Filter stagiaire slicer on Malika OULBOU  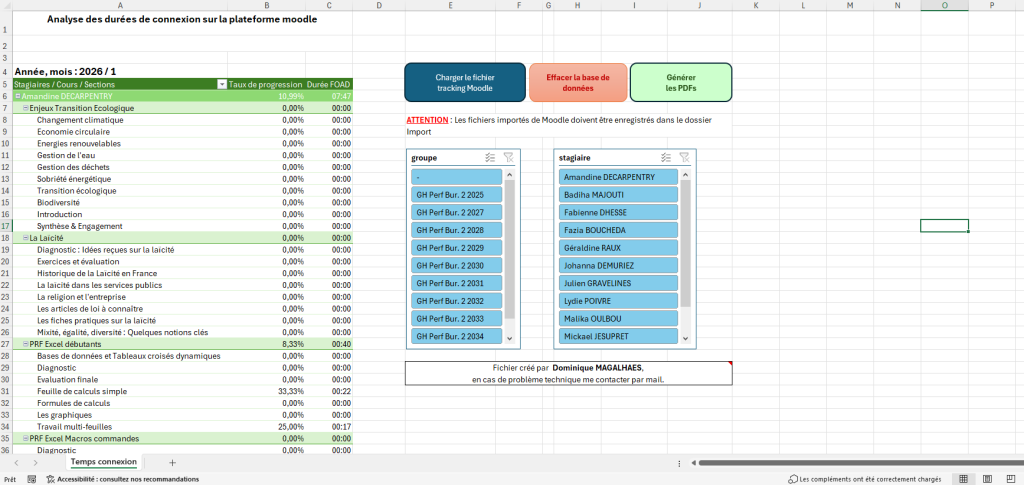[x=618, y=319]
